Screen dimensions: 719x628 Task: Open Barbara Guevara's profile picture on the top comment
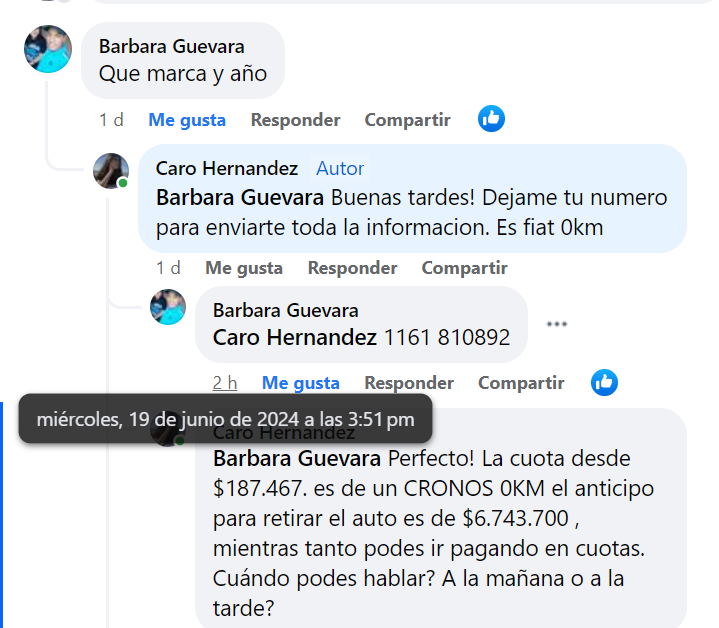click(48, 49)
